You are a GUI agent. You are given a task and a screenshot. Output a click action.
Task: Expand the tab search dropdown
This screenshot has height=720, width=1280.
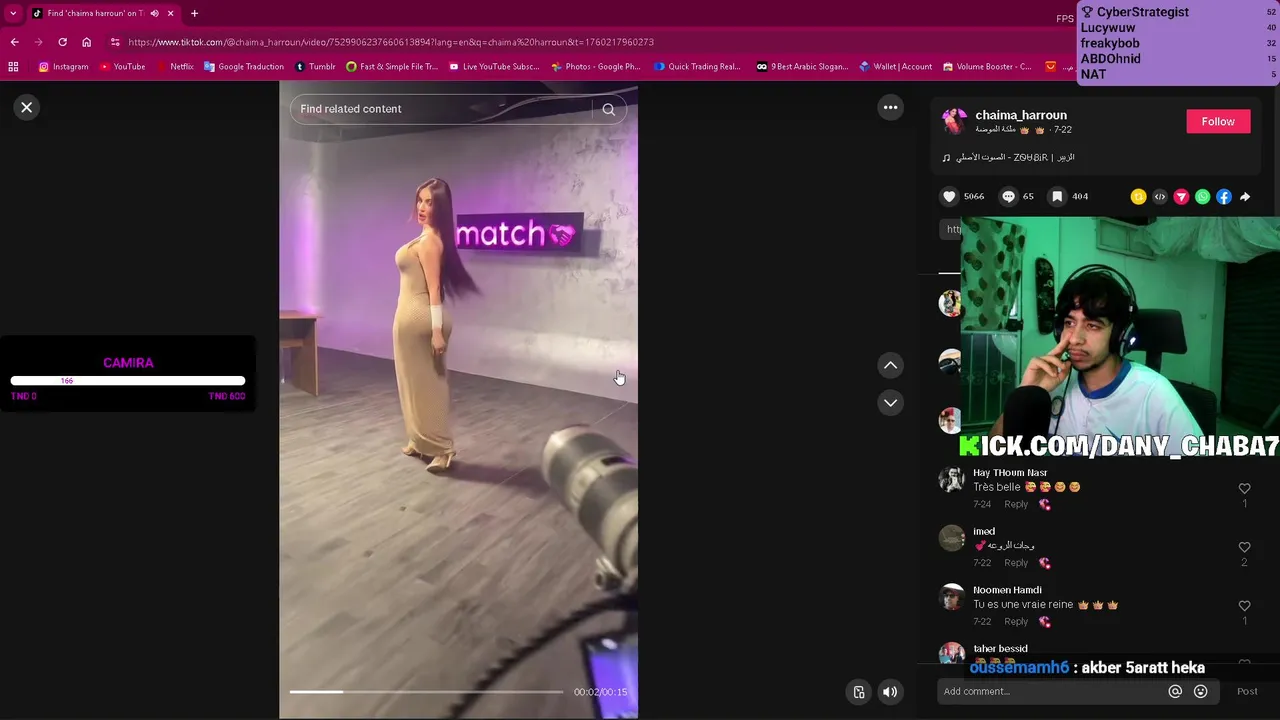(x=13, y=13)
